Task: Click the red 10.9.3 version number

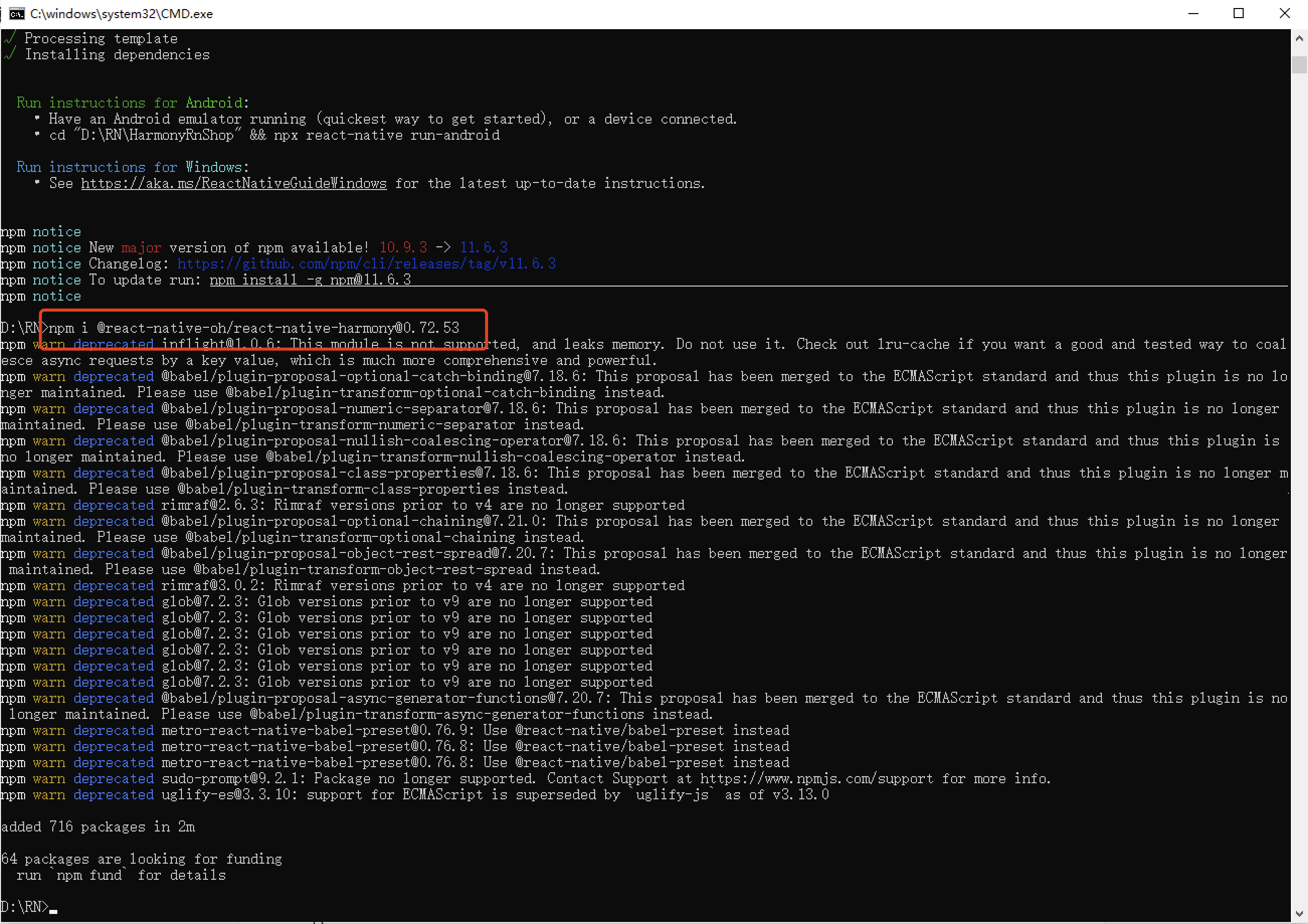Action: tap(403, 247)
